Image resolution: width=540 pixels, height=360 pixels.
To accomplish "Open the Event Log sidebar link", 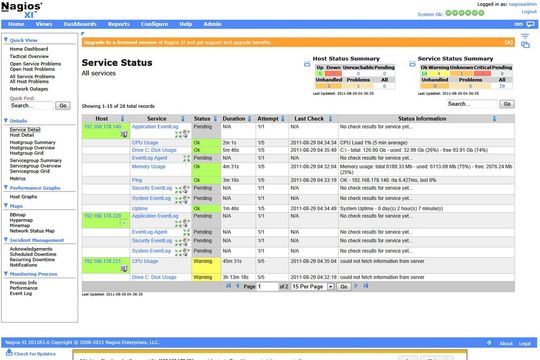I will [21, 294].
